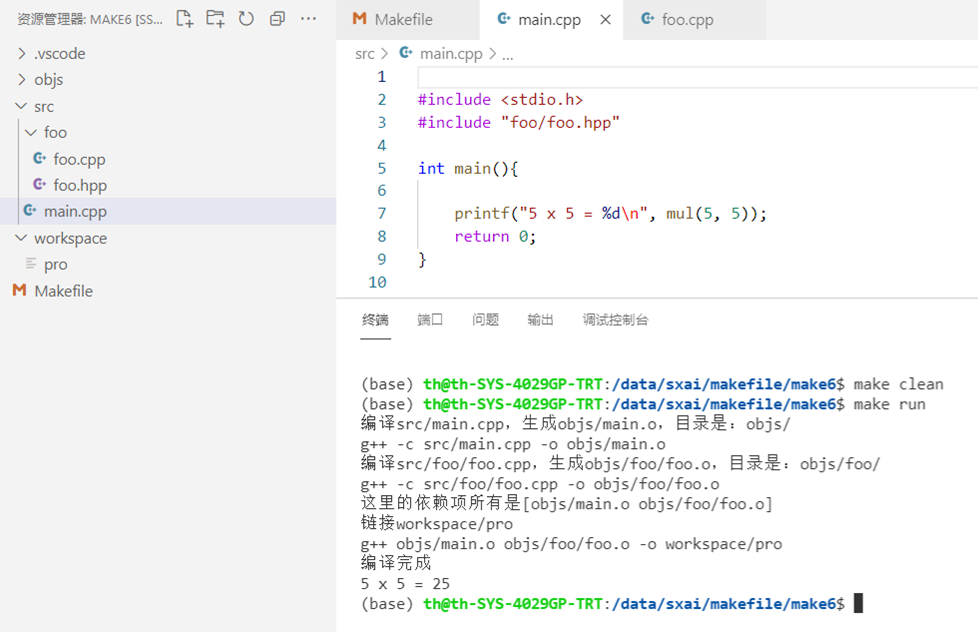978x632 pixels.
Task: Click the 编译完成 terminal output line
Action: (396, 563)
